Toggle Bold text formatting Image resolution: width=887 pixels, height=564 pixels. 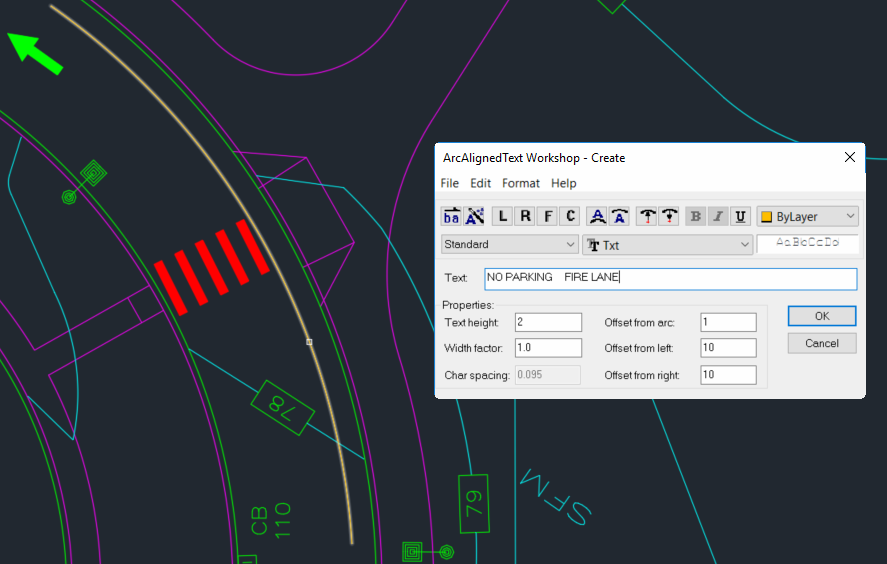(x=695, y=216)
